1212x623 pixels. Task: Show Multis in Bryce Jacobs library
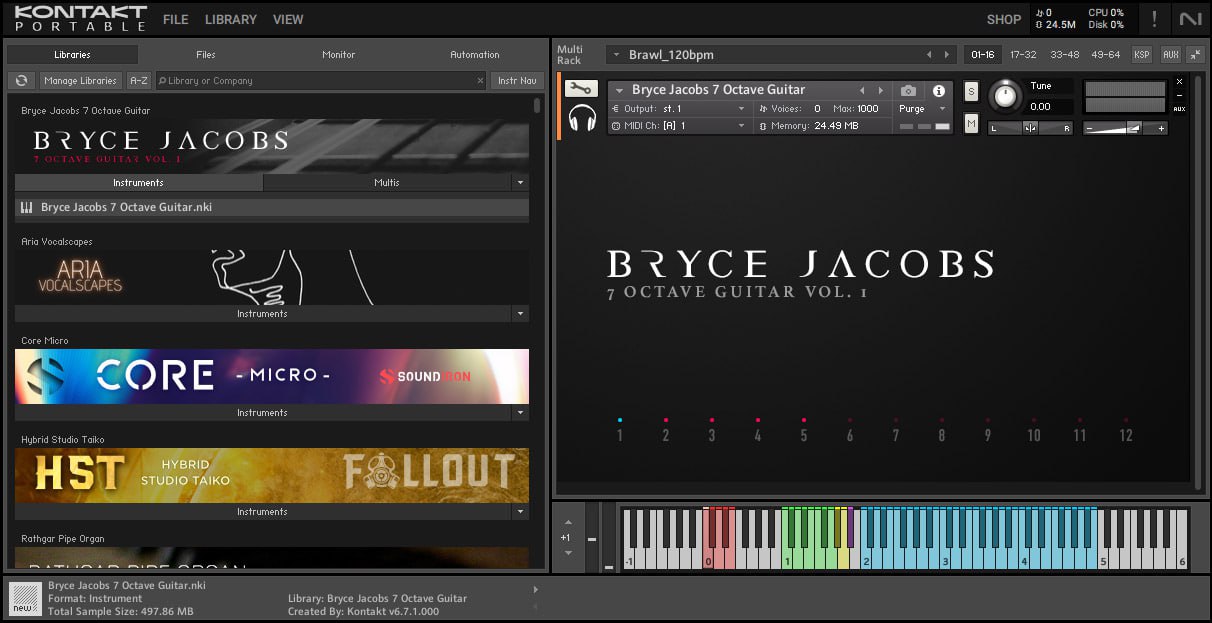coord(387,183)
